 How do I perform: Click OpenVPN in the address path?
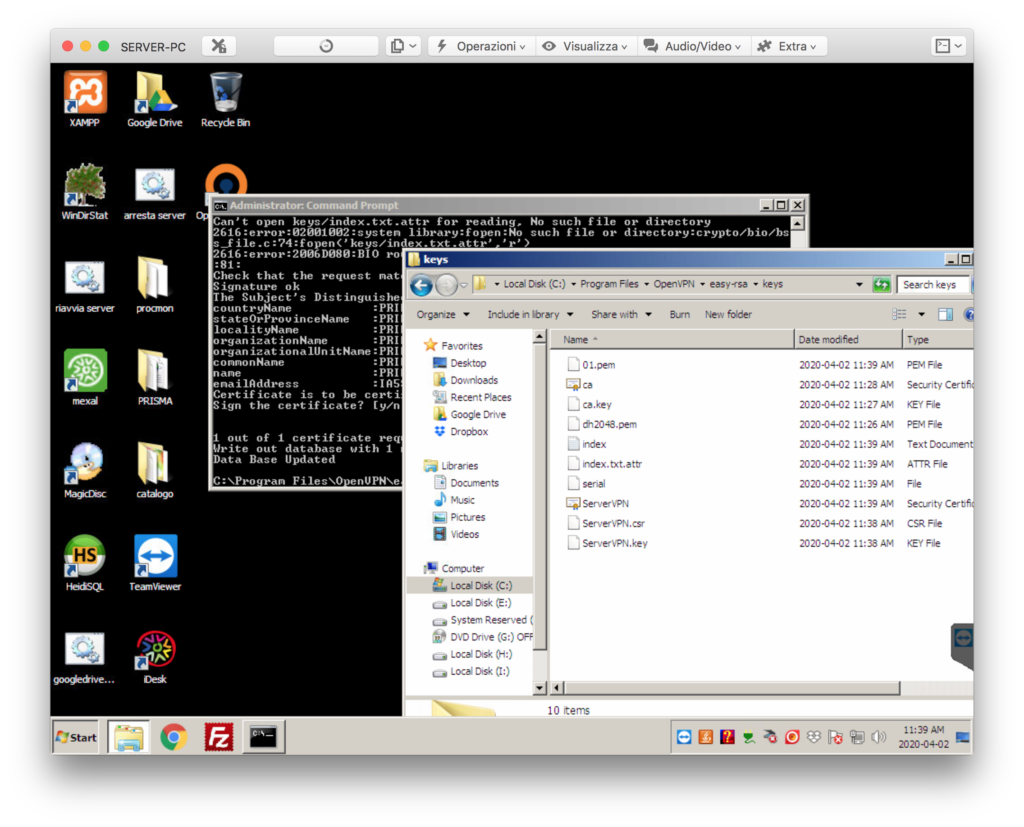(674, 284)
